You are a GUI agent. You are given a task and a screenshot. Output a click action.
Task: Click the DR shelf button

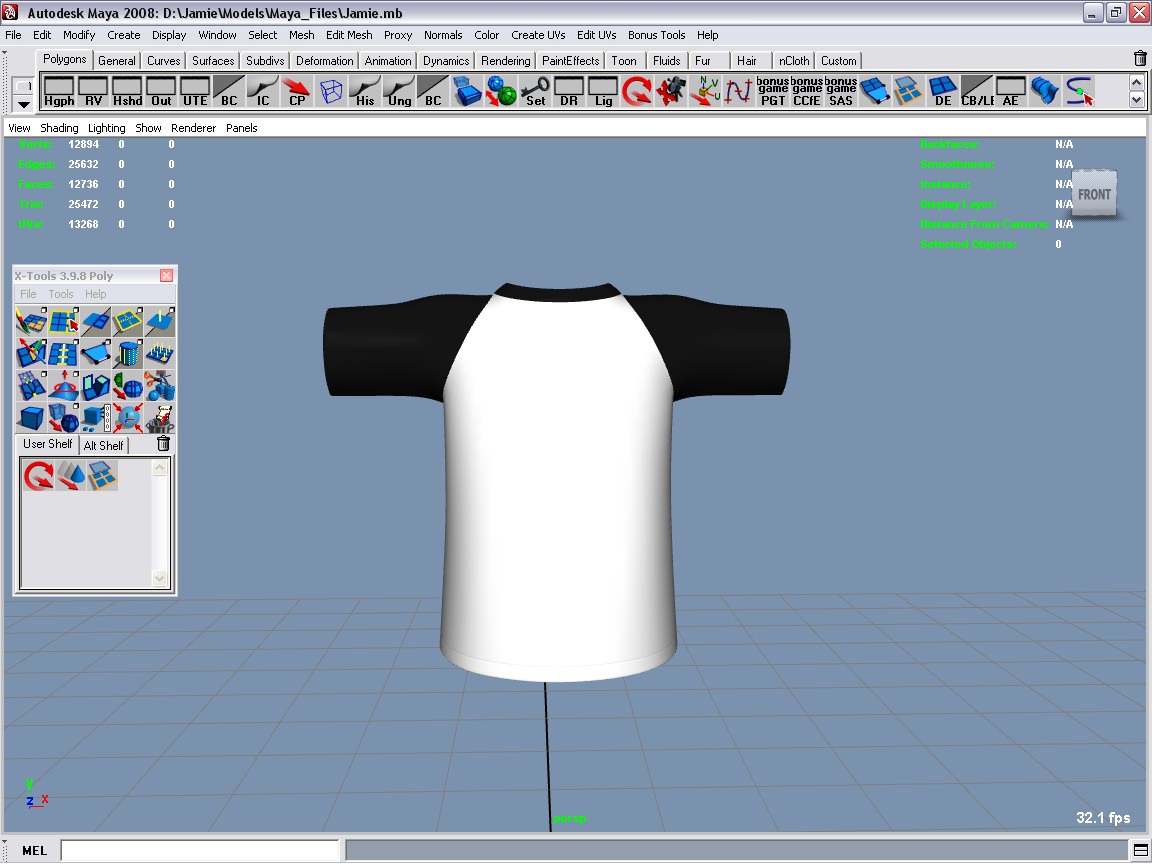click(569, 92)
